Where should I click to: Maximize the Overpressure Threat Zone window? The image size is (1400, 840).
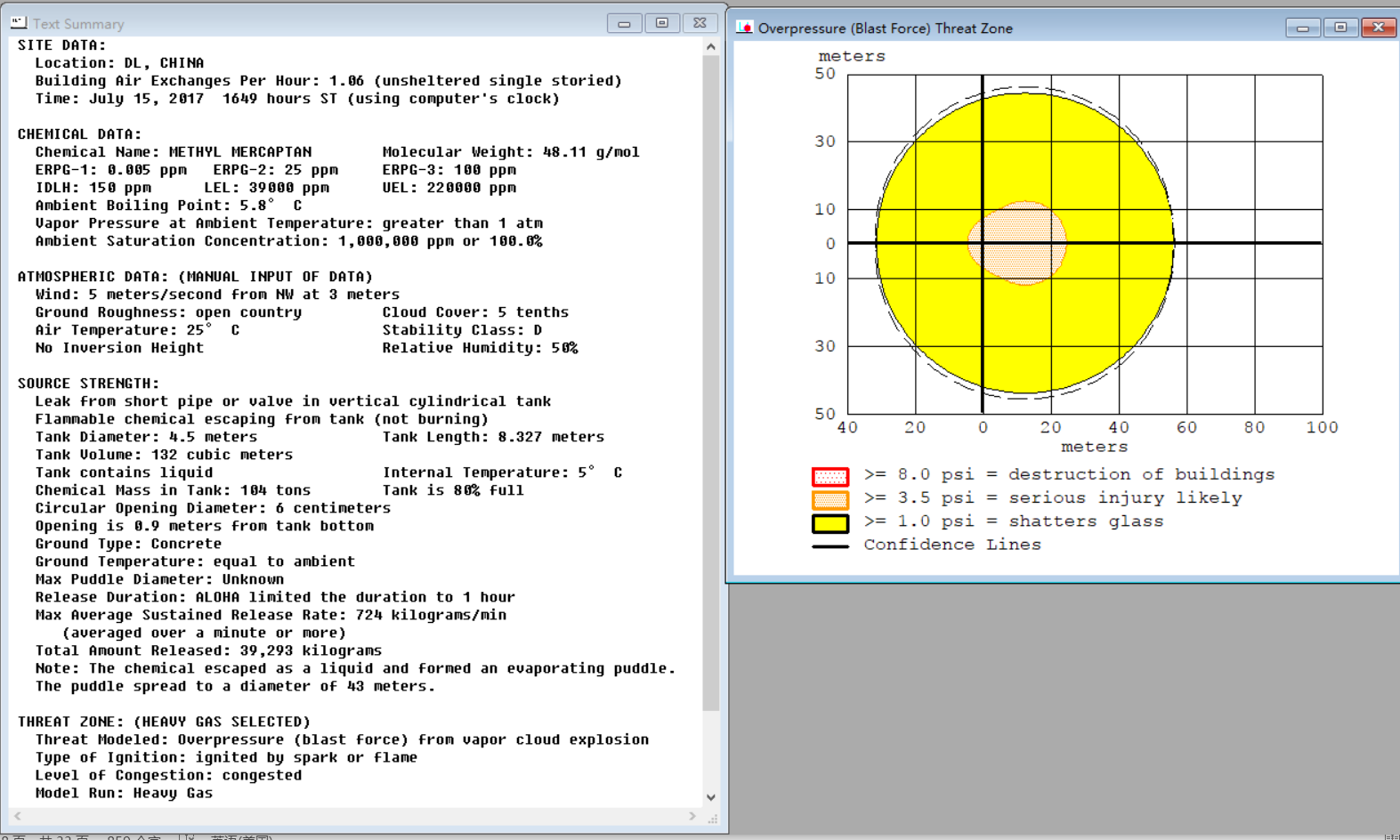pos(1340,28)
